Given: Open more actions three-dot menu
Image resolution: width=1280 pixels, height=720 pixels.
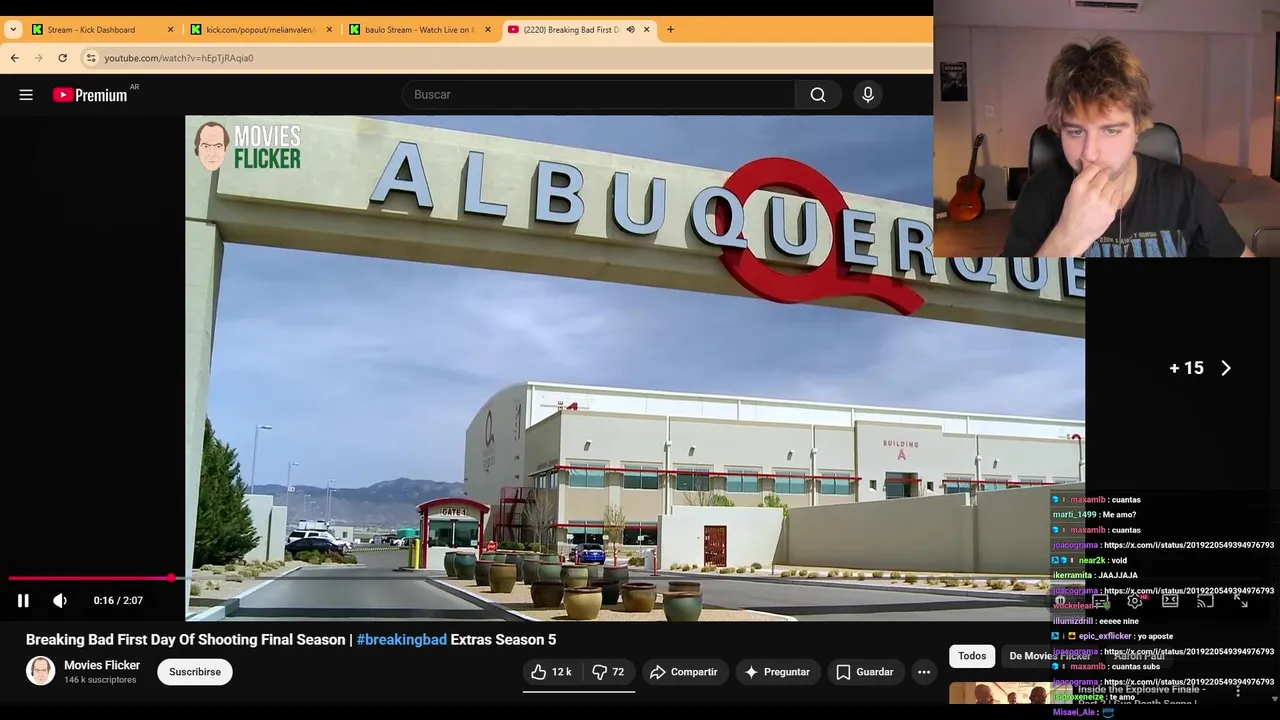Looking at the screenshot, I should 924,672.
